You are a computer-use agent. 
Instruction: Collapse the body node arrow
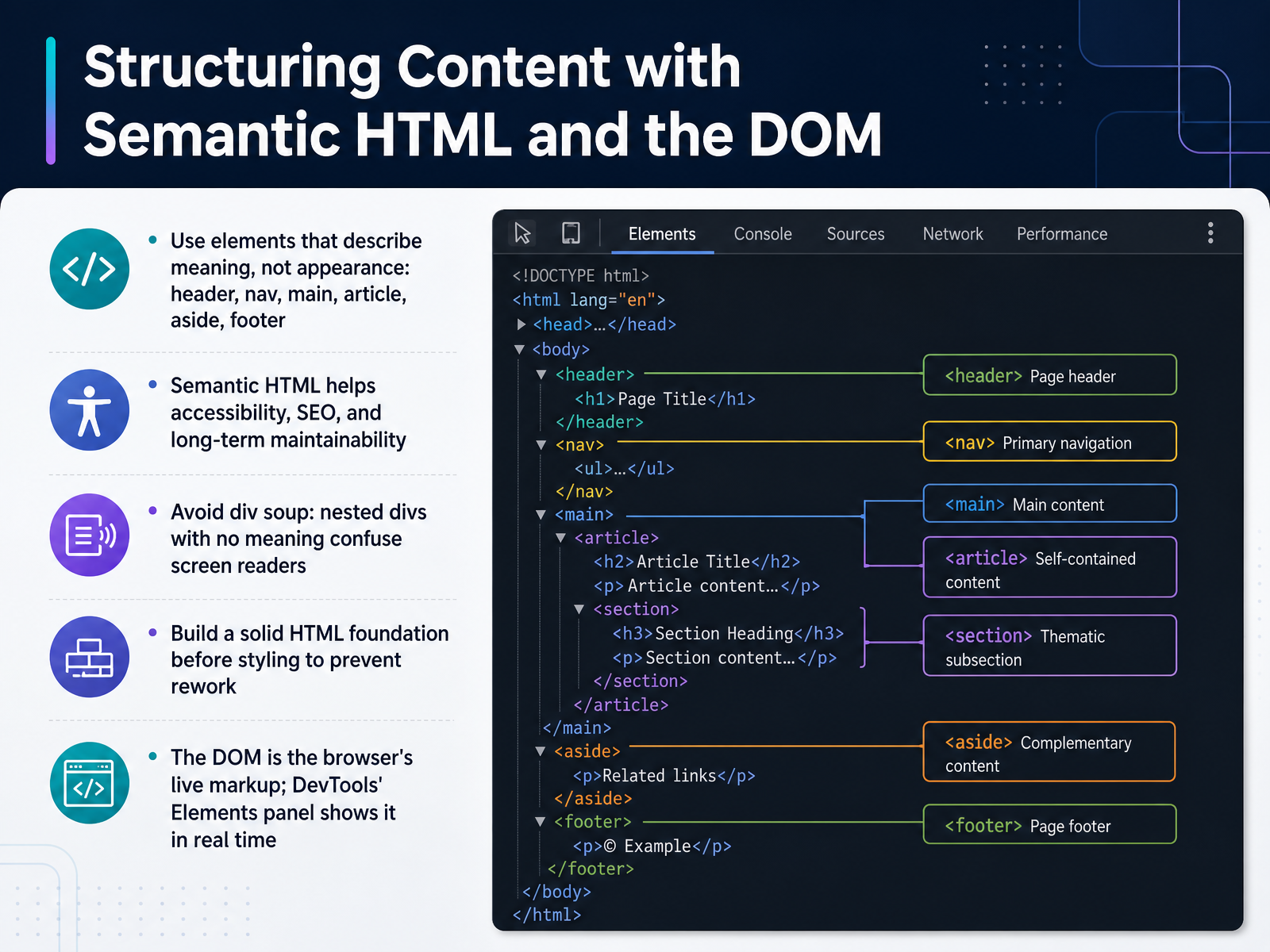pyautogui.click(x=519, y=349)
